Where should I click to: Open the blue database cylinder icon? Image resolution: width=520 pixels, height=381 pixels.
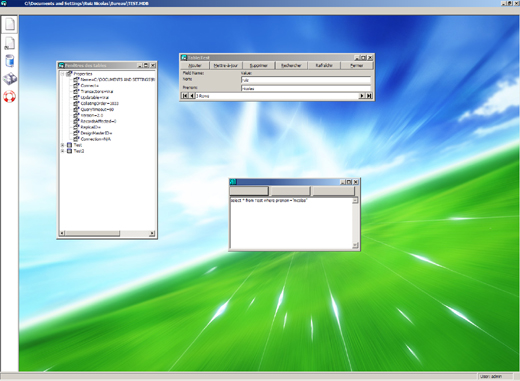10,61
